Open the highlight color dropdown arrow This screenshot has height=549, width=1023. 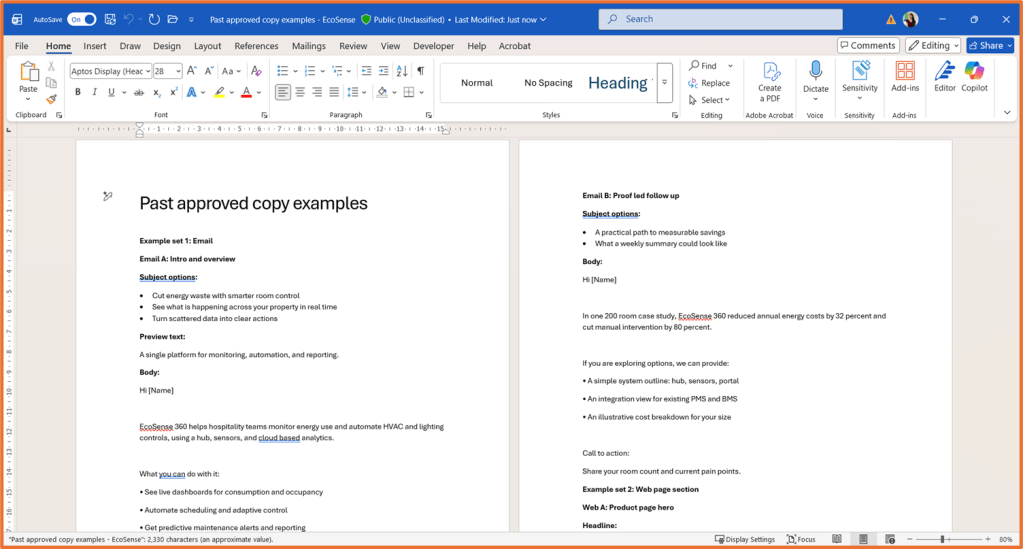tap(232, 93)
